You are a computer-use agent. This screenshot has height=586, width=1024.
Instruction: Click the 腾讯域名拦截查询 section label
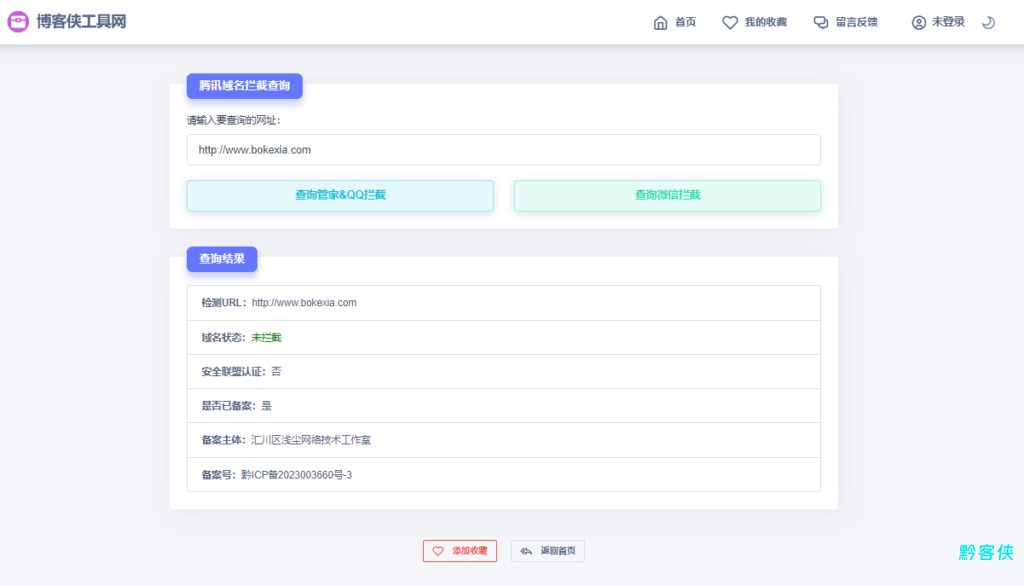tap(244, 86)
